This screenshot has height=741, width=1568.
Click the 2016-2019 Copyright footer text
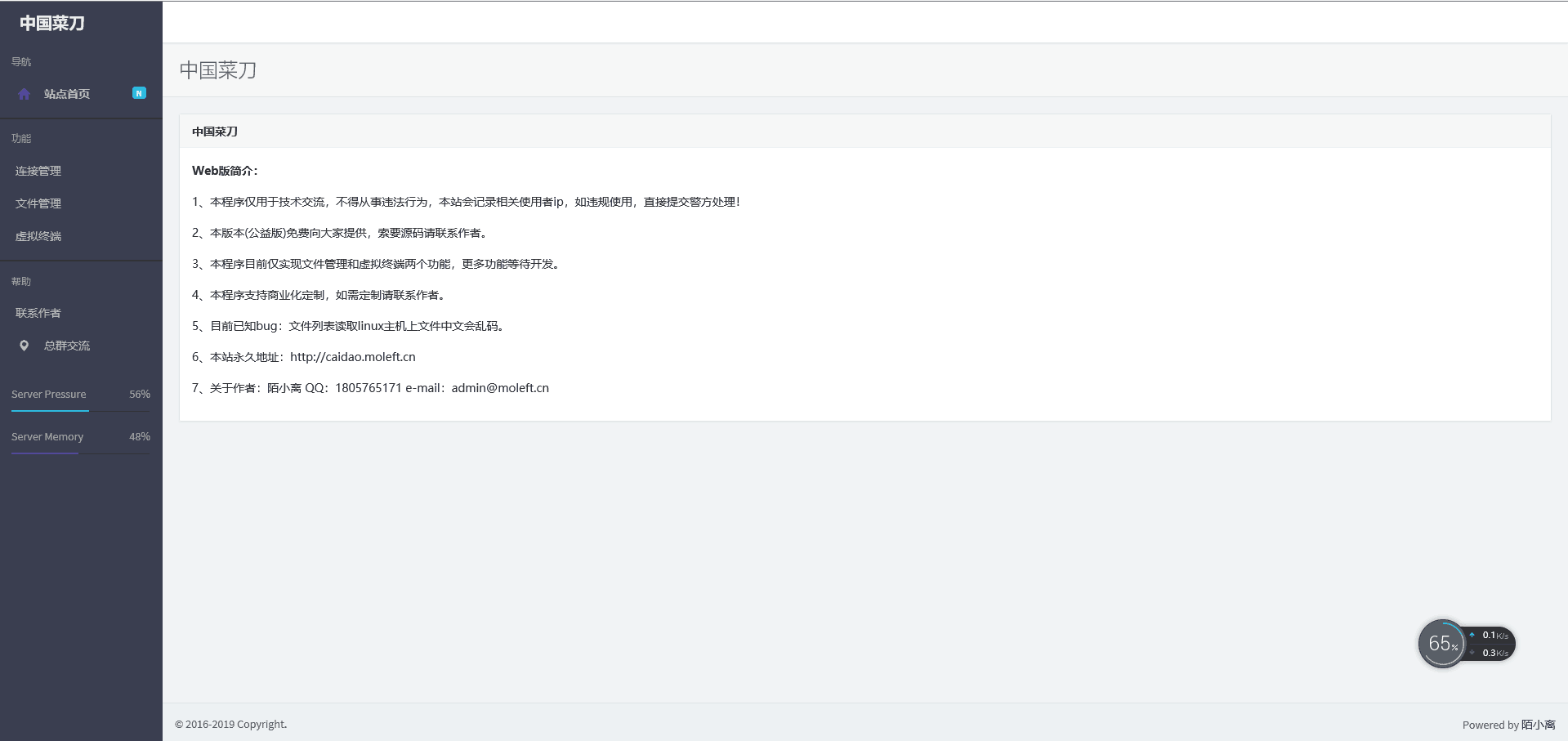[x=231, y=724]
